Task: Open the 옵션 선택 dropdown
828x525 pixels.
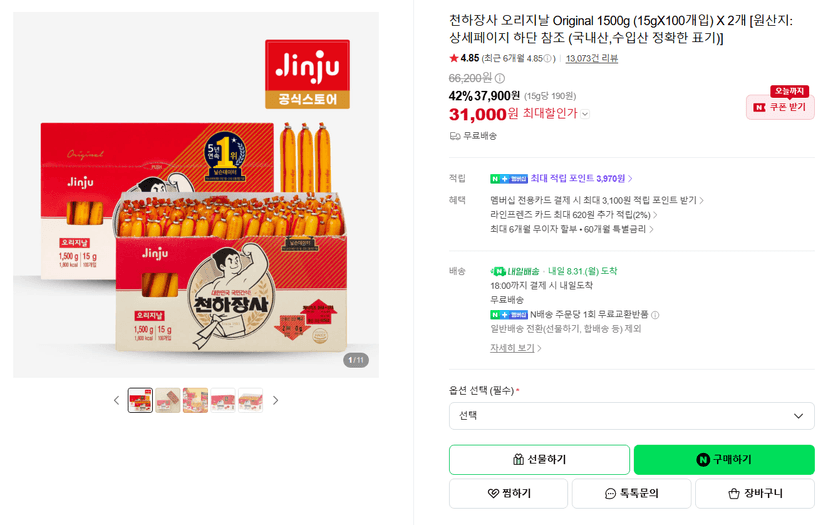Action: coord(632,416)
